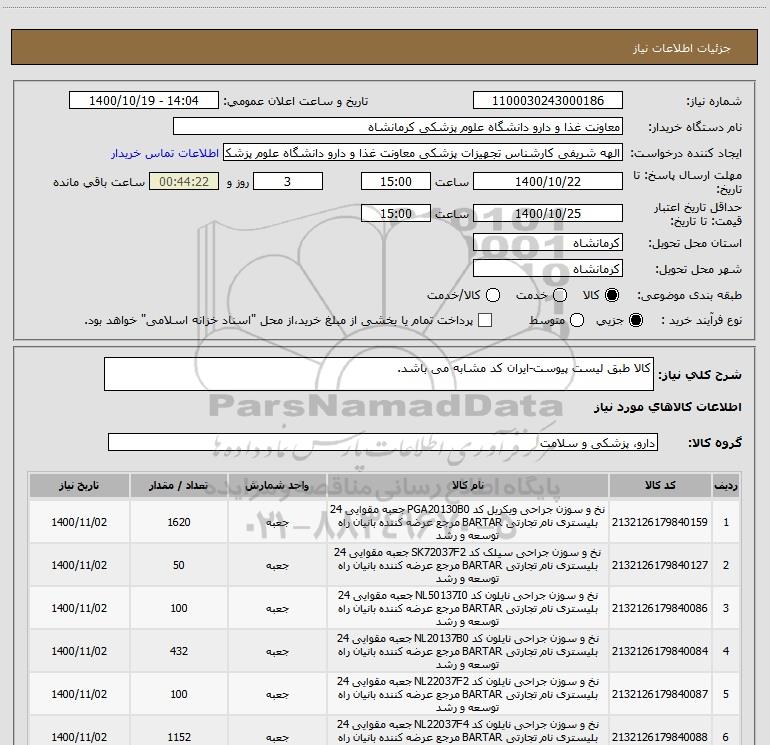Click the نام کالا column header
This screenshot has width=770, height=745.
pos(468,485)
